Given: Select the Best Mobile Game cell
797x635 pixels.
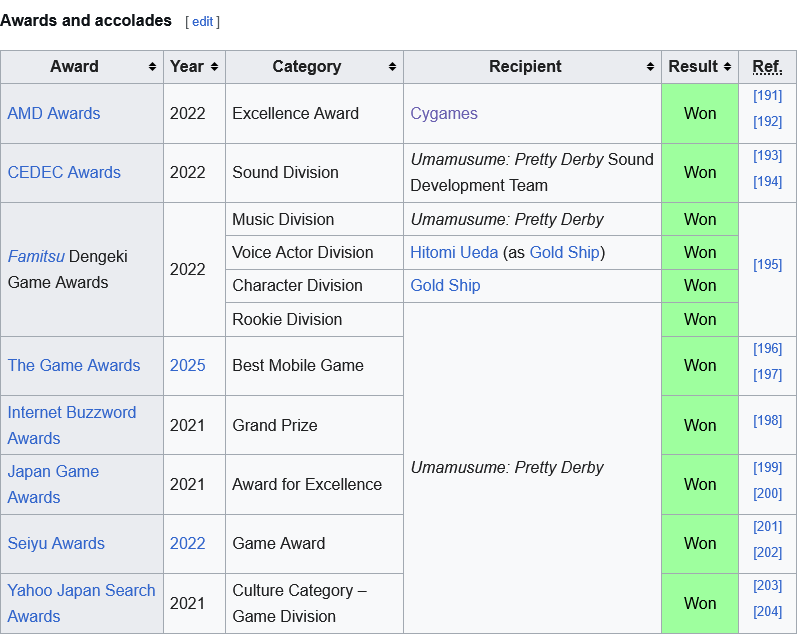Looking at the screenshot, I should click(314, 366).
